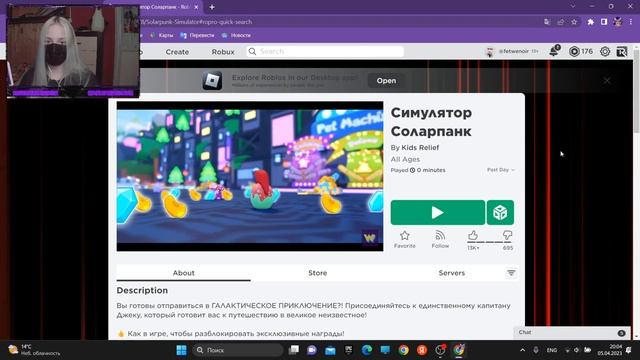Open the Карты bookmark

point(162,36)
